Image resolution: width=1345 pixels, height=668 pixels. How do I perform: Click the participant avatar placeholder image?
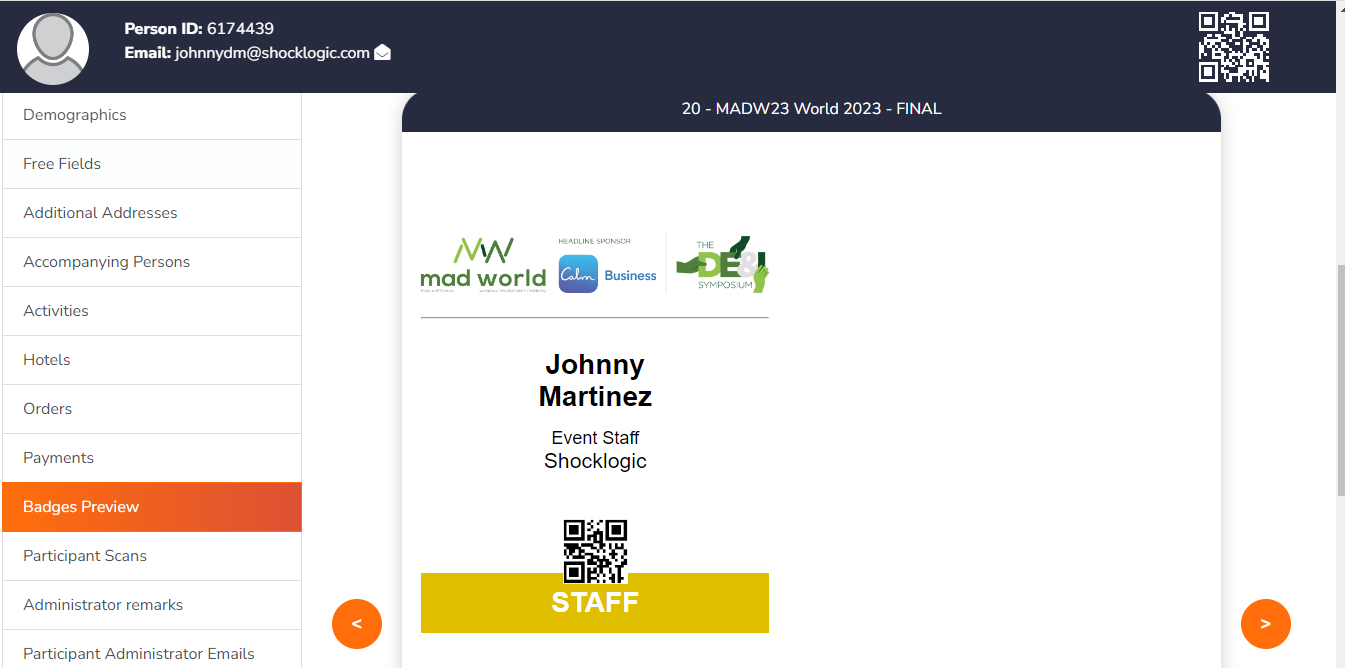point(52,47)
